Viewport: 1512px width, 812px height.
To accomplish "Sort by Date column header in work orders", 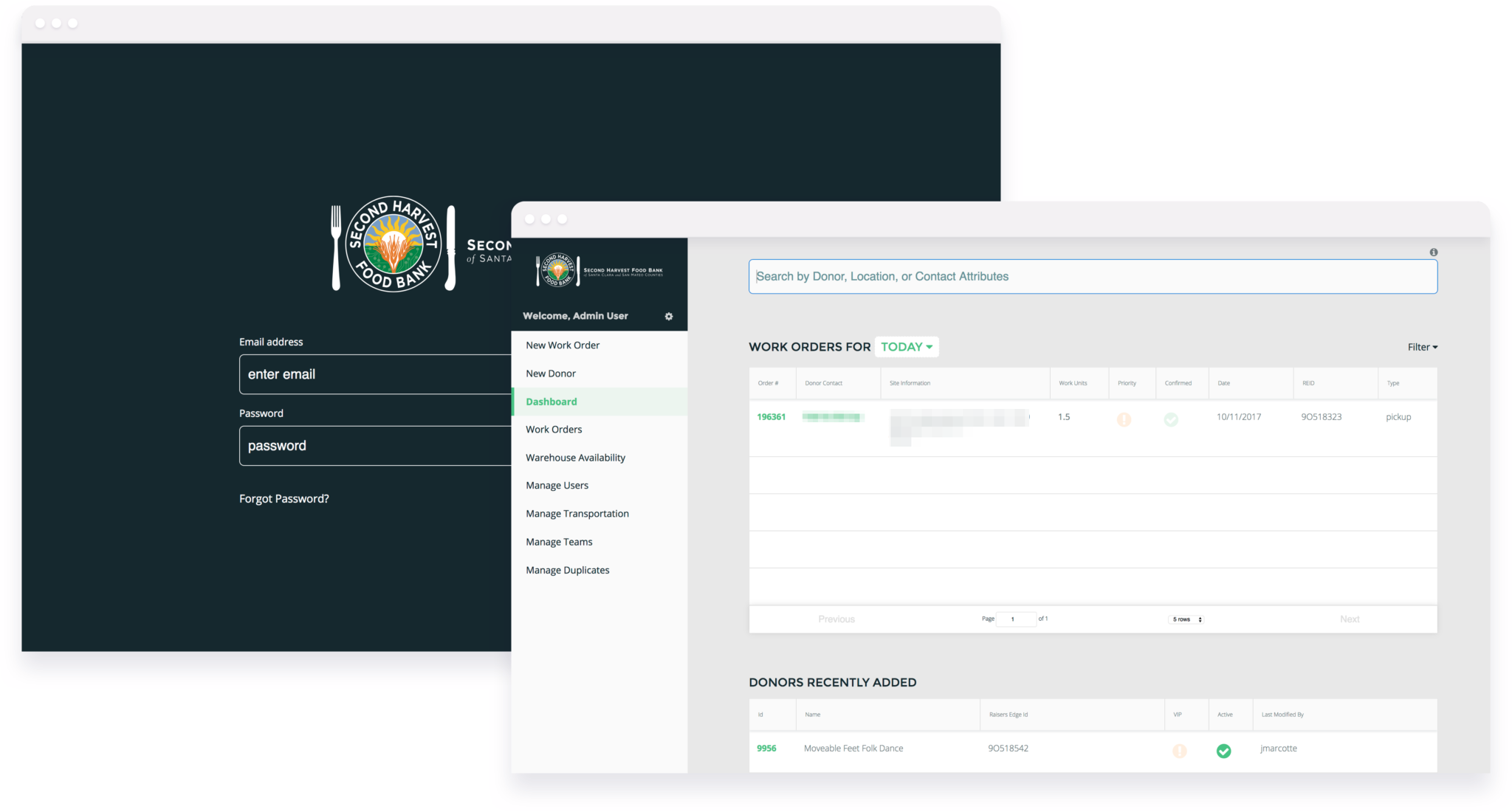I will click(x=1251, y=383).
